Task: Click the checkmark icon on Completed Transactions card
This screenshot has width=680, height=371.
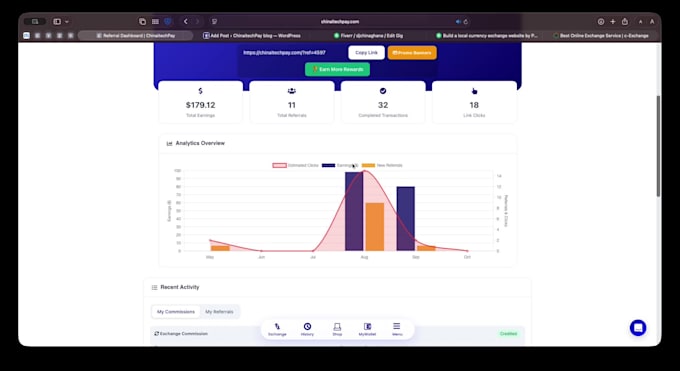Action: click(383, 91)
